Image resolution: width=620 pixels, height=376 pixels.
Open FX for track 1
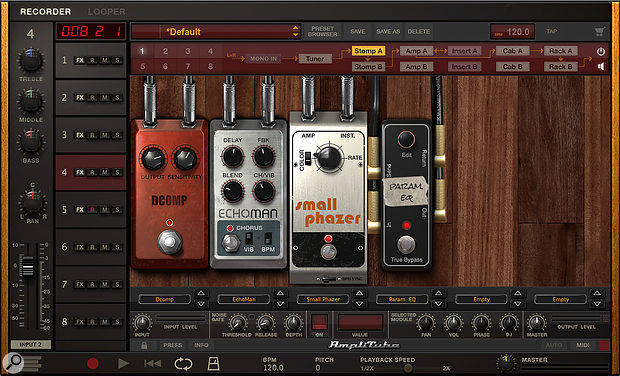pyautogui.click(x=80, y=60)
